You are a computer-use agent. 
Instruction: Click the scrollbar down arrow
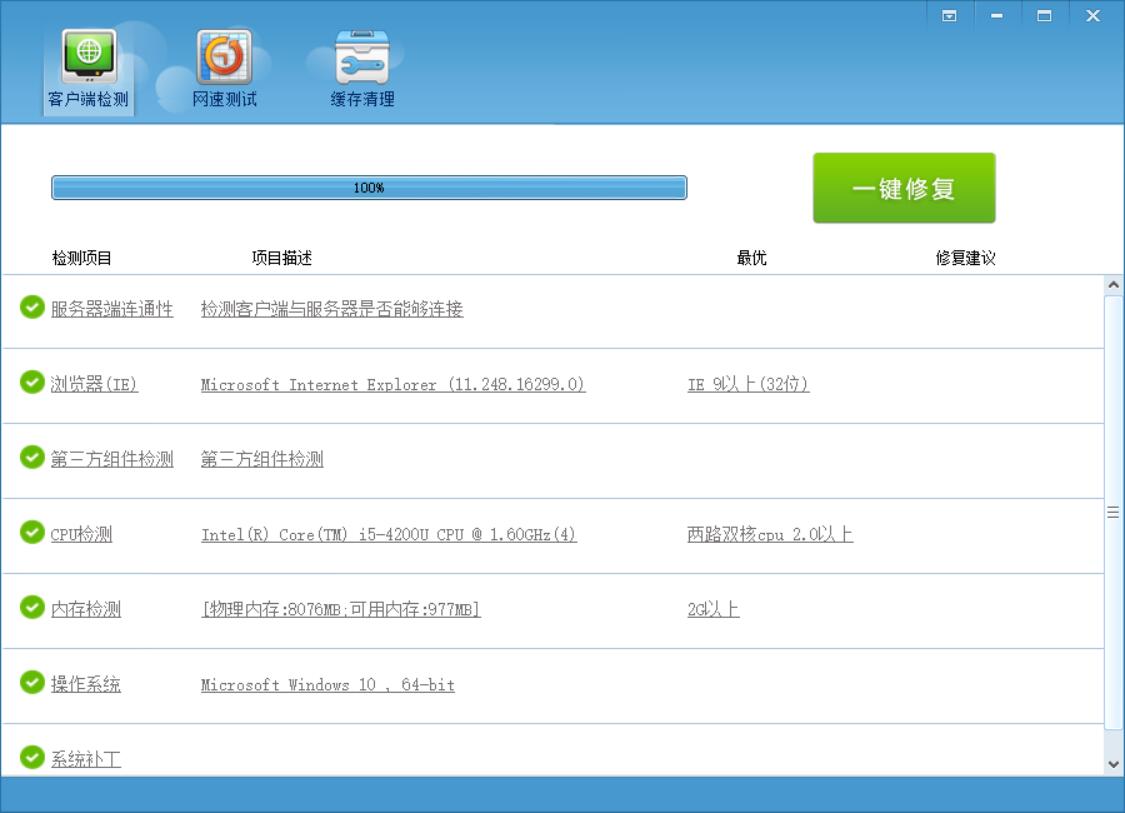(1114, 764)
